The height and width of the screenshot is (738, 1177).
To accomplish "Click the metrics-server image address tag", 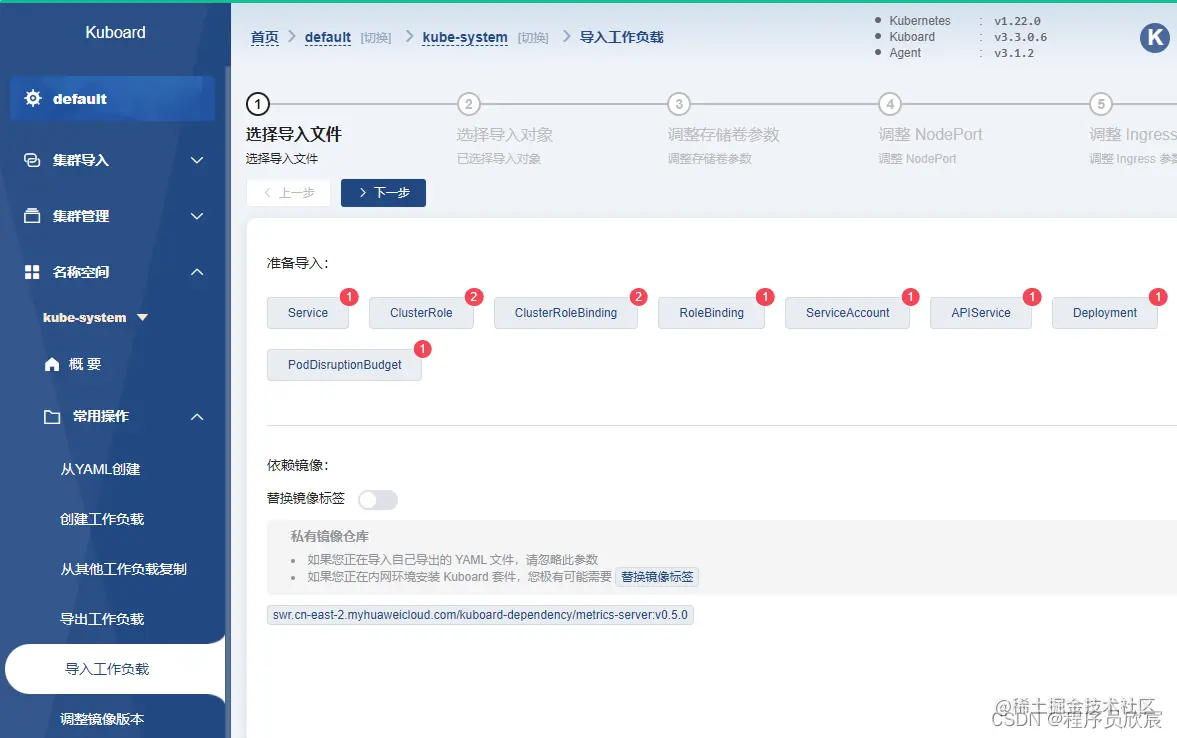I will coord(480,615).
